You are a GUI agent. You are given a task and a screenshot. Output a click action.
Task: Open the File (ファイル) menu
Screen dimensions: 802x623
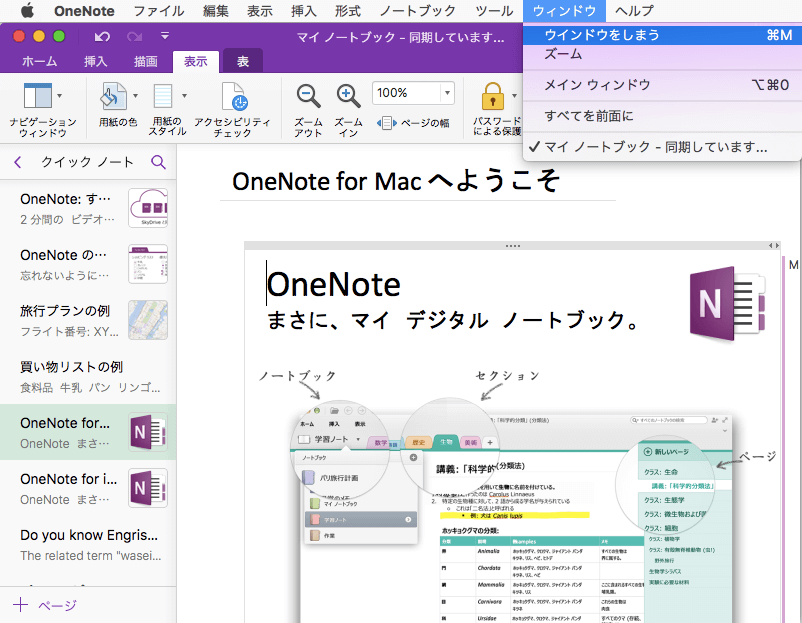159,11
